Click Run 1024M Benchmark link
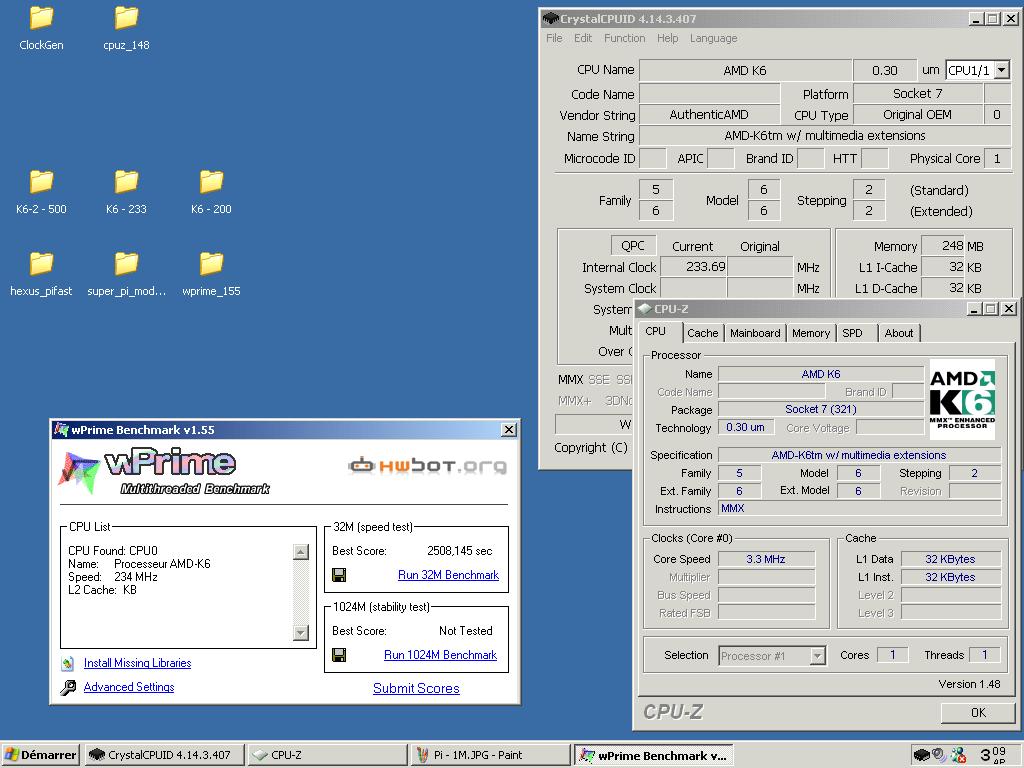This screenshot has width=1024, height=768. [440, 654]
